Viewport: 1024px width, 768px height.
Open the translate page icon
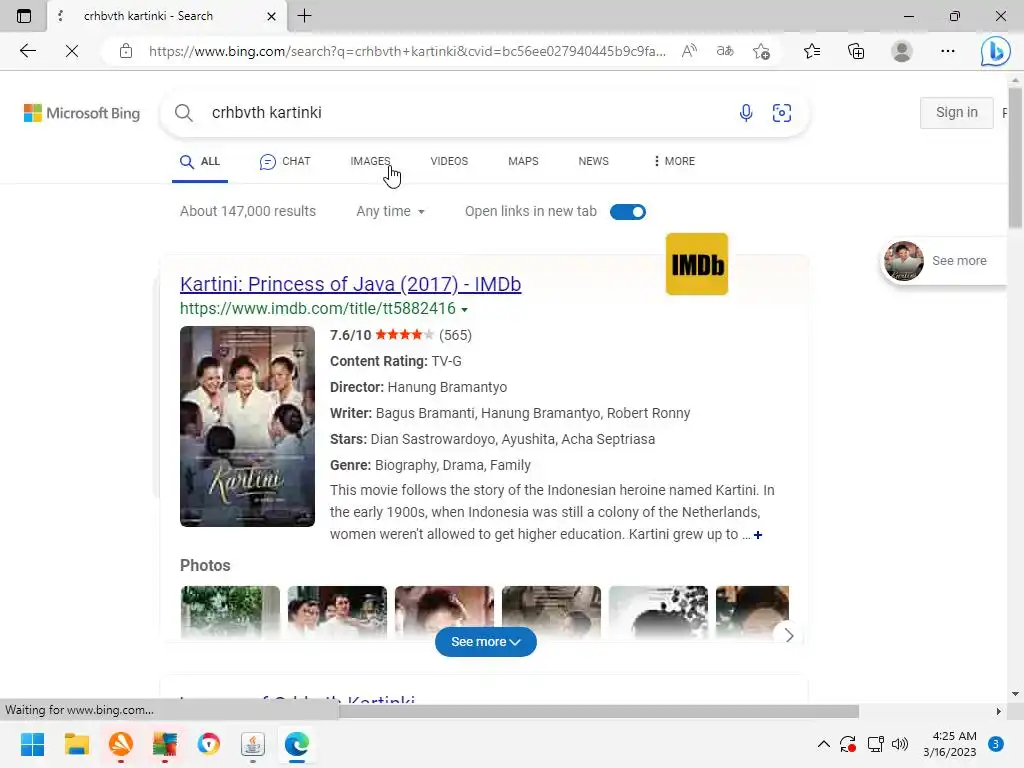[x=725, y=51]
